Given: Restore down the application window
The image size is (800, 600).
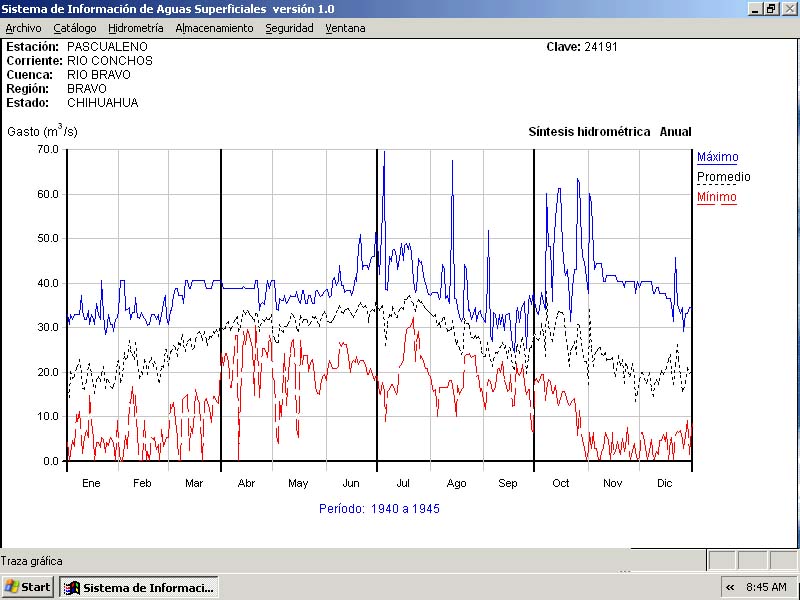Looking at the screenshot, I should 771,8.
